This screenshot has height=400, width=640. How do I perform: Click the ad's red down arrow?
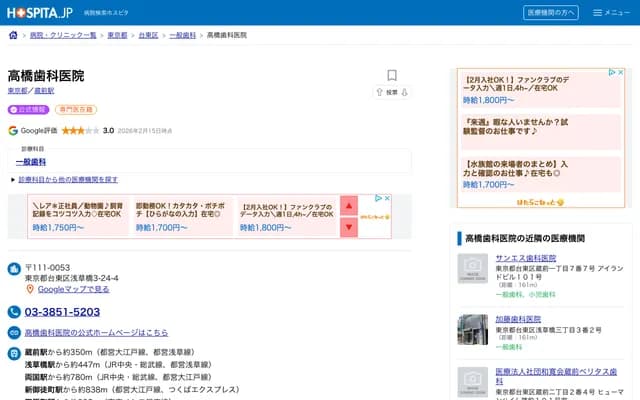[349, 227]
